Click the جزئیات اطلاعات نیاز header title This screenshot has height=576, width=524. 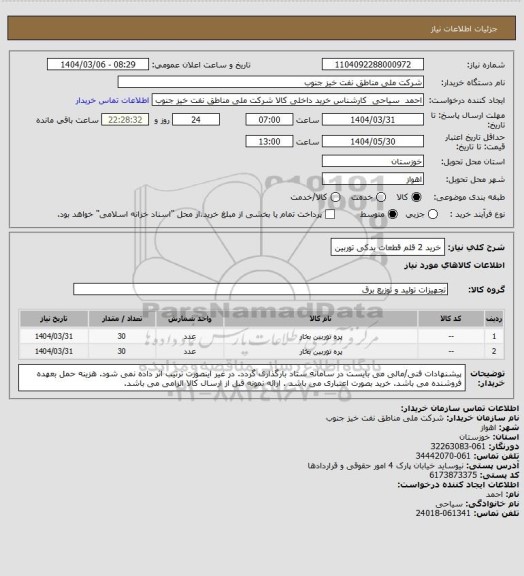464,29
